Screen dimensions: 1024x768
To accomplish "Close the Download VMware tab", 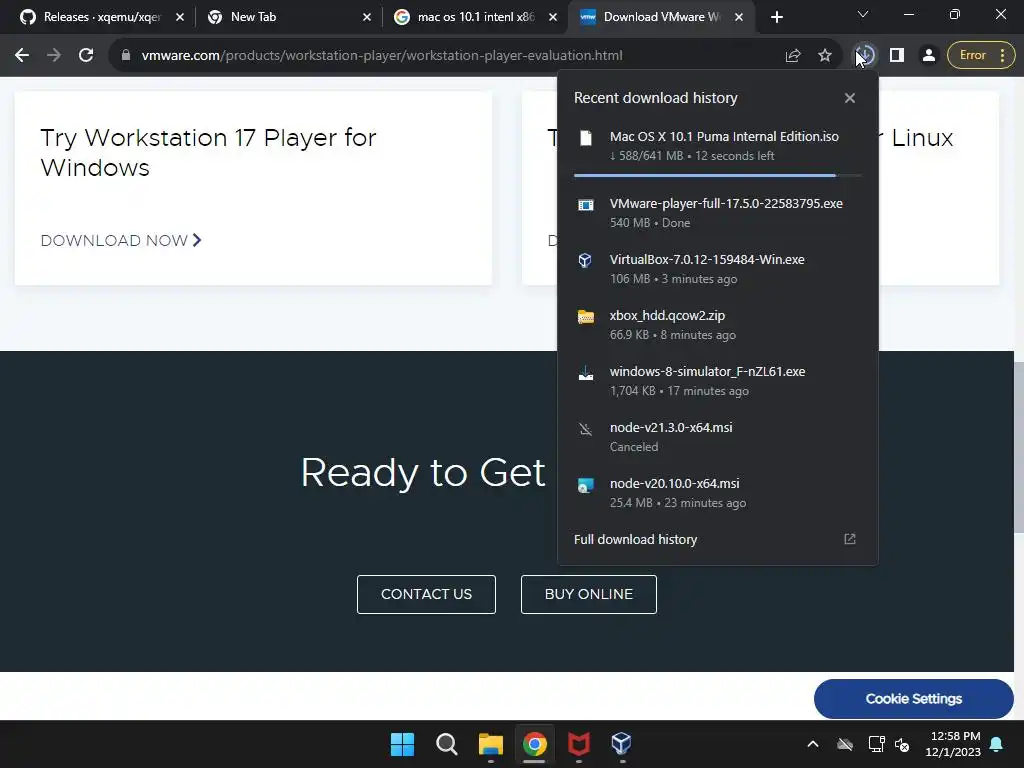I will pyautogui.click(x=739, y=17).
